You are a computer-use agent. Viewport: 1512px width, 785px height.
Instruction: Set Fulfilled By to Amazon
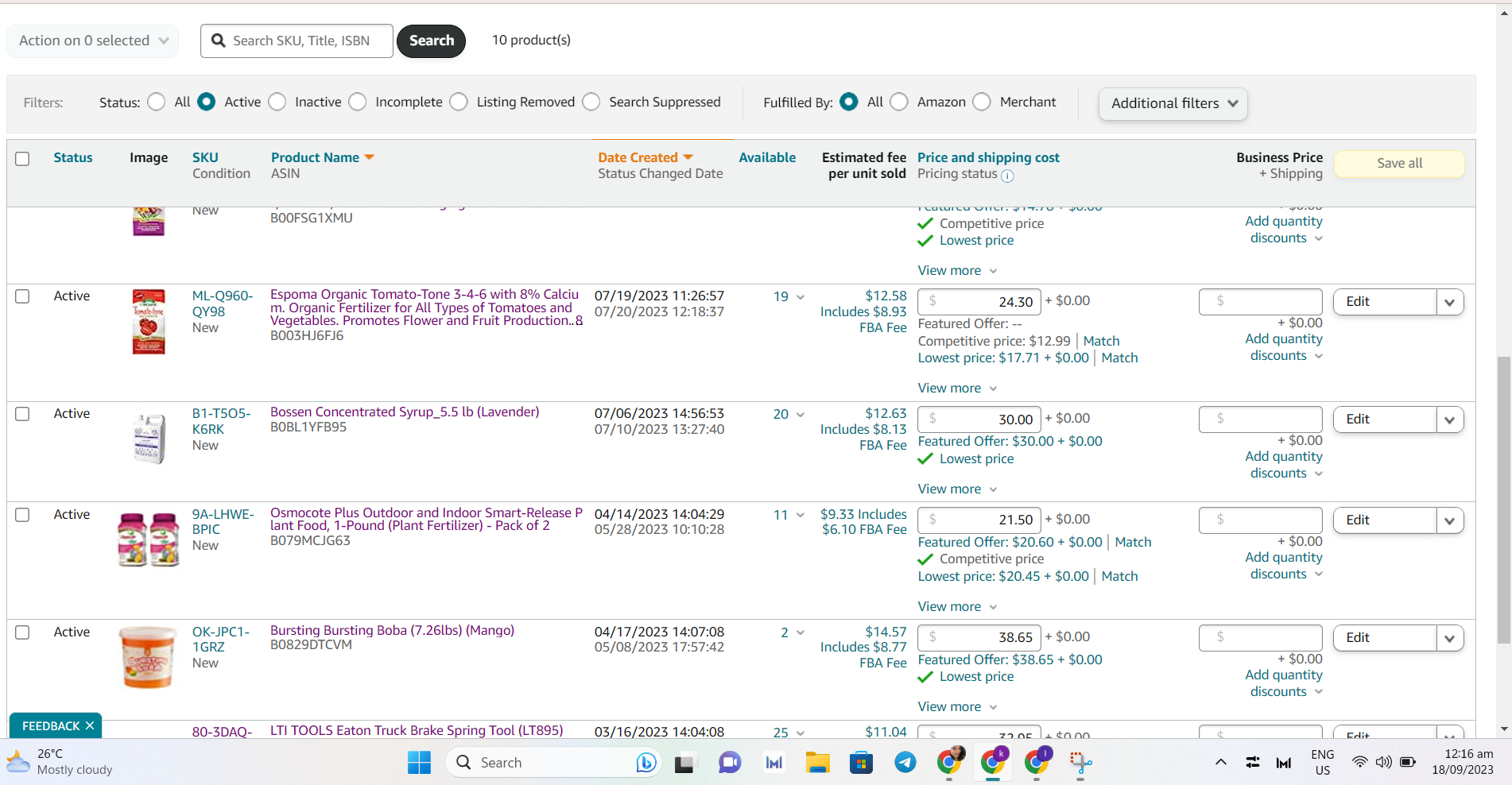tap(899, 102)
